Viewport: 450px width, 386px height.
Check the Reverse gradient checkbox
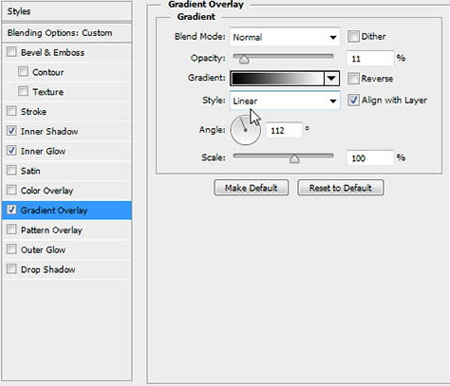[353, 79]
